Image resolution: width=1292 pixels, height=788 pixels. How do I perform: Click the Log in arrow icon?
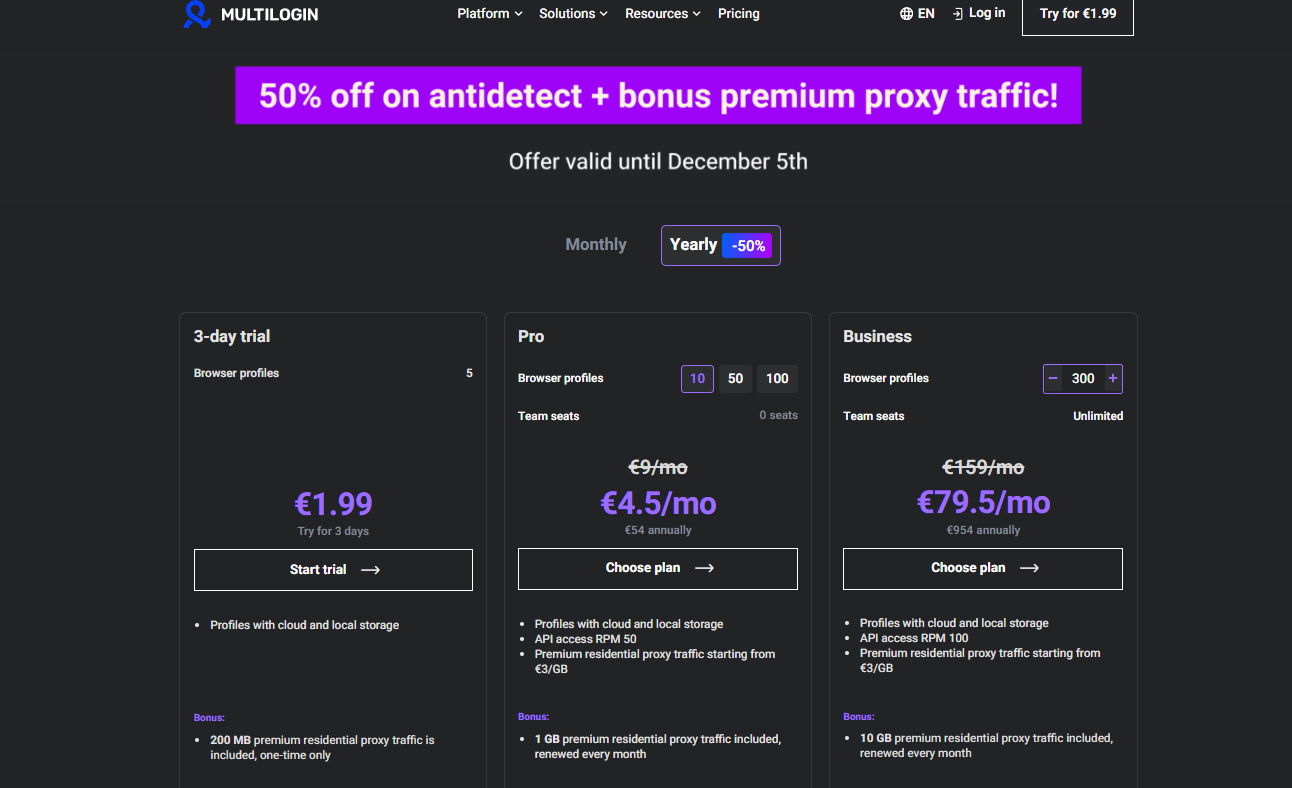click(x=958, y=14)
